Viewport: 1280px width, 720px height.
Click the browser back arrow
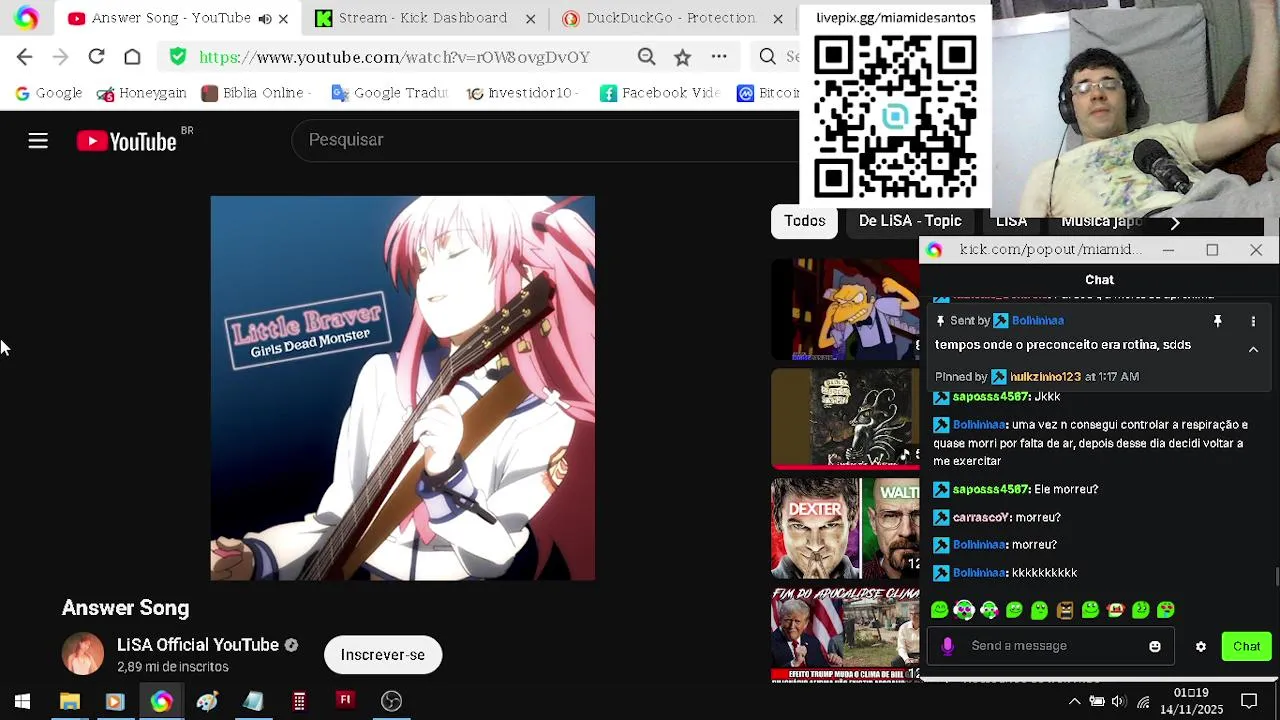point(25,57)
